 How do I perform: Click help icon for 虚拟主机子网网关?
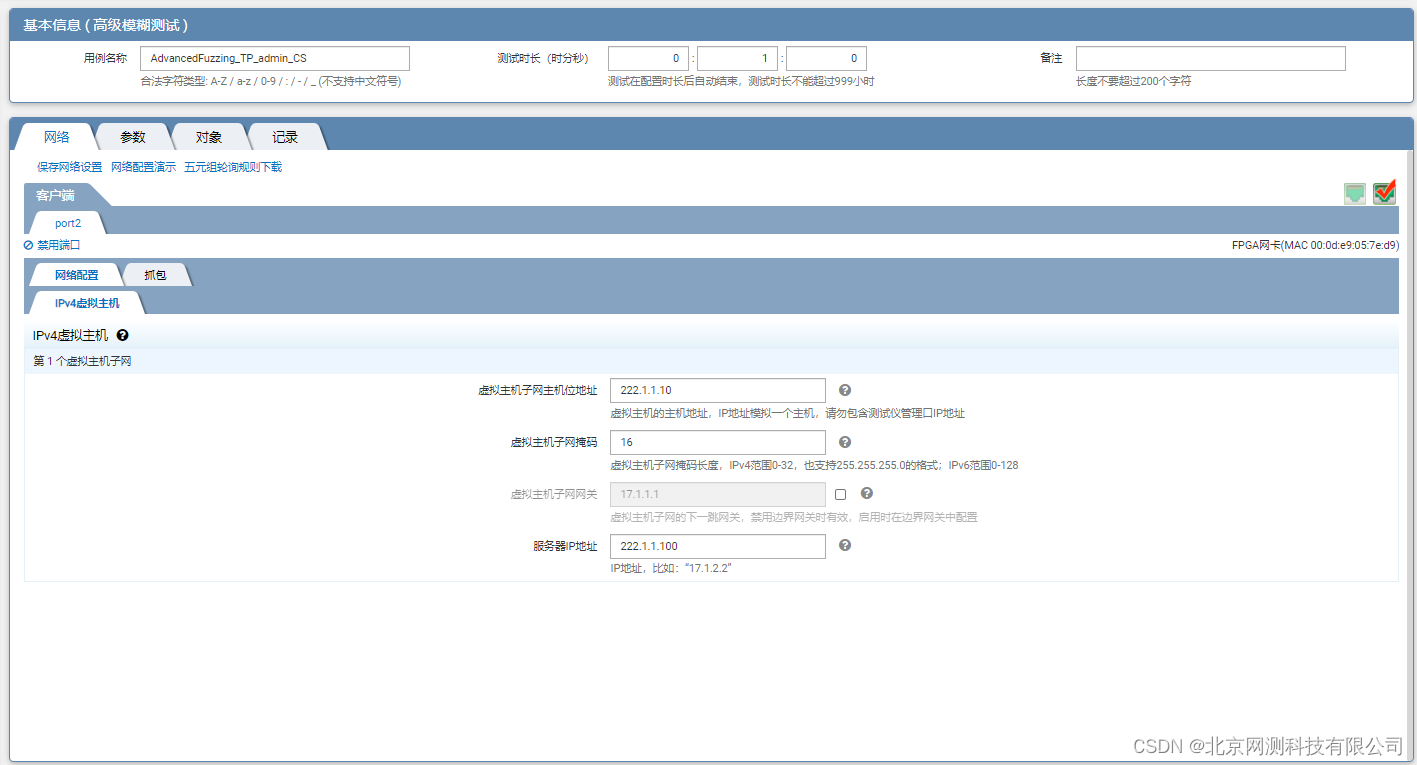tap(867, 493)
